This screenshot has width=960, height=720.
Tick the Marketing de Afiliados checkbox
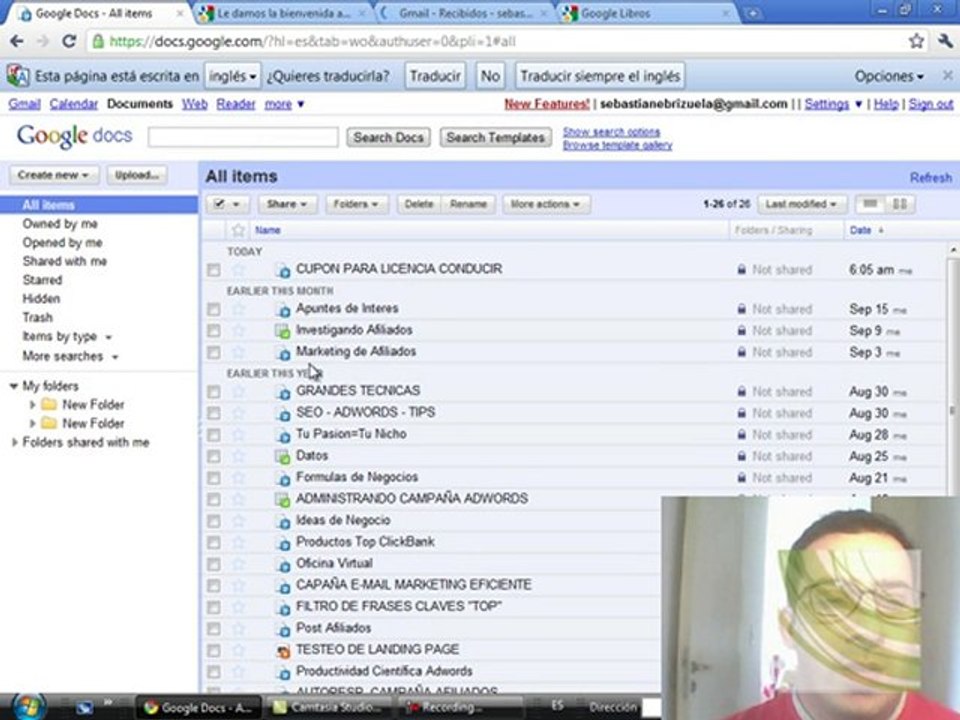214,353
